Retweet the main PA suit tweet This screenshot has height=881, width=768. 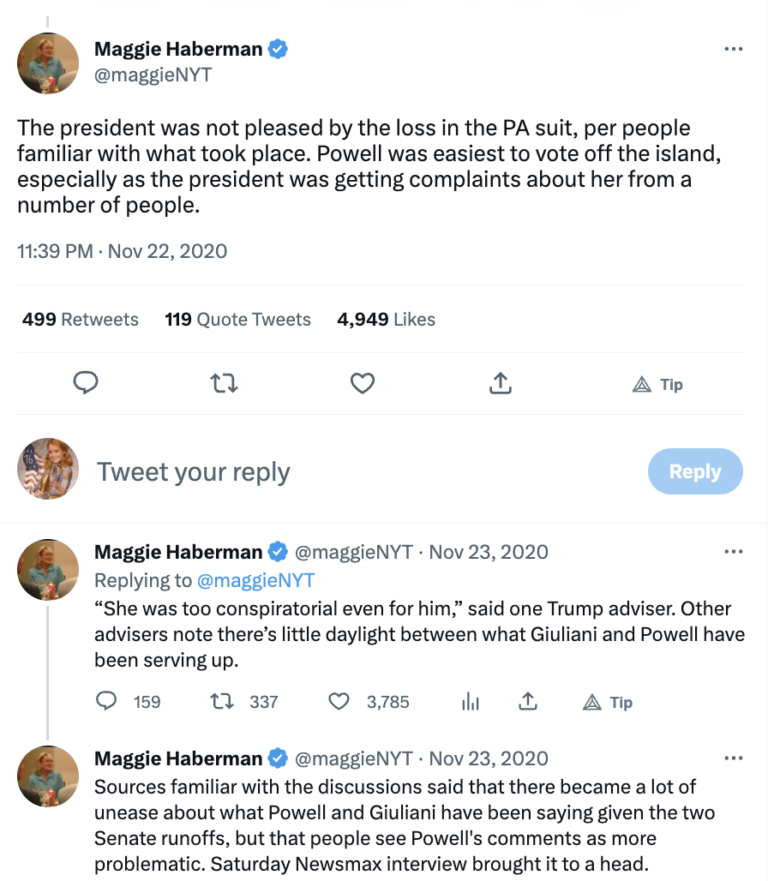pyautogui.click(x=225, y=383)
